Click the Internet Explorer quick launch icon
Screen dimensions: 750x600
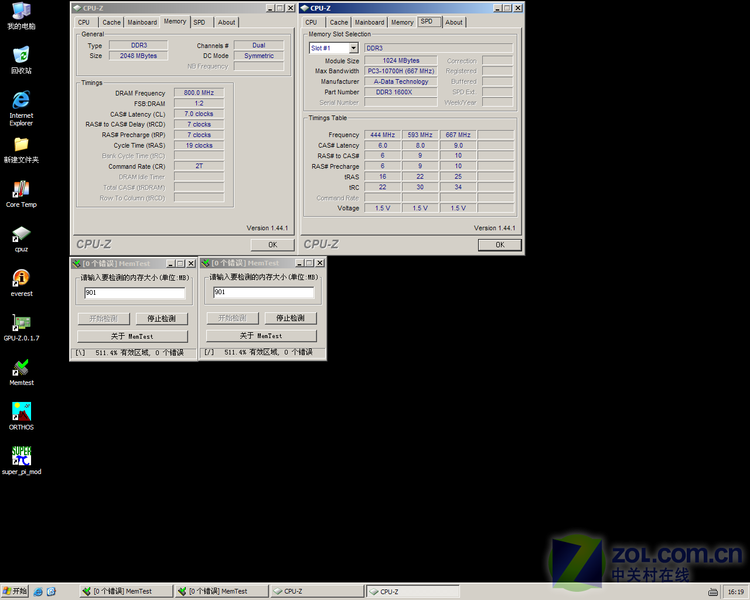point(38,591)
